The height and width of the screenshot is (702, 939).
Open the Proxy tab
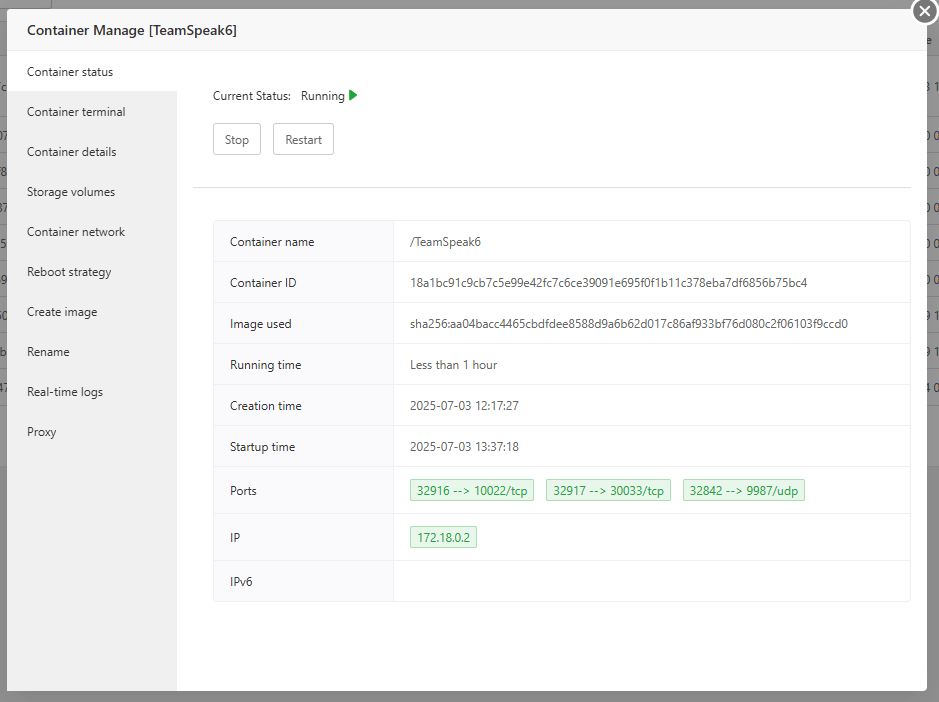[x=92, y=432]
